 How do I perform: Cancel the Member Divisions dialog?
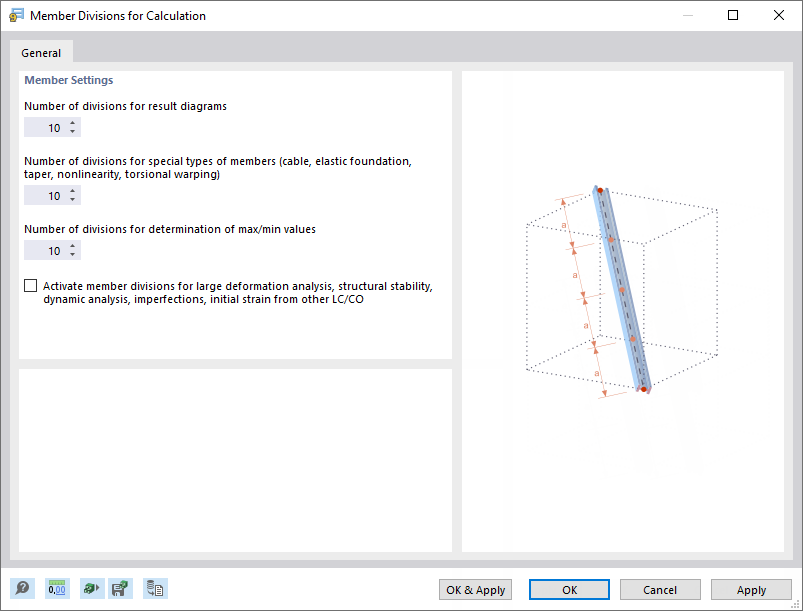660,589
